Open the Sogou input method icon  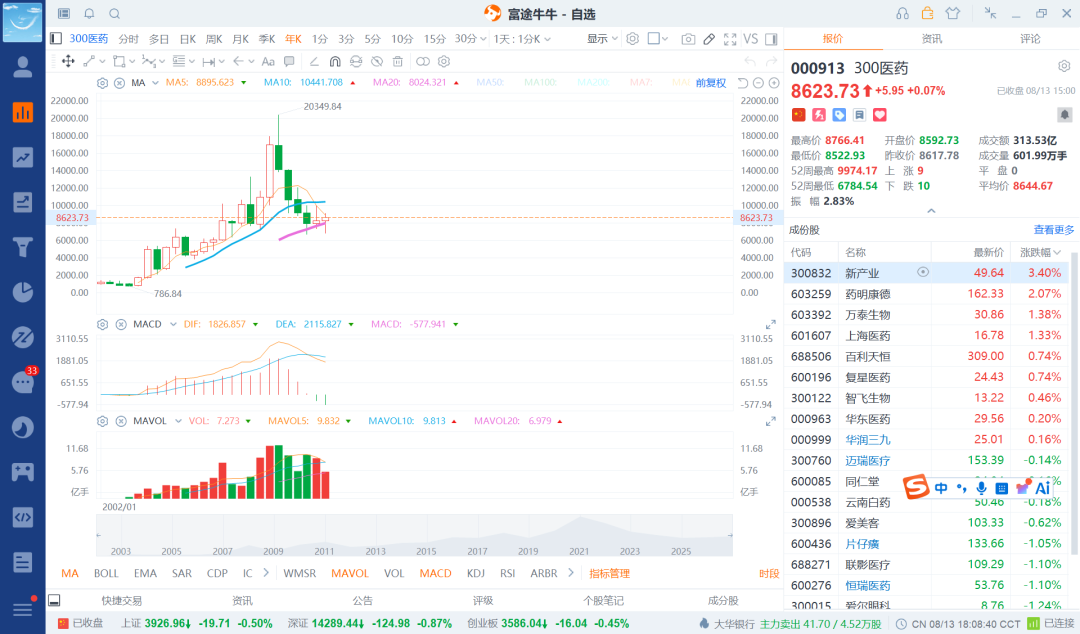916,487
